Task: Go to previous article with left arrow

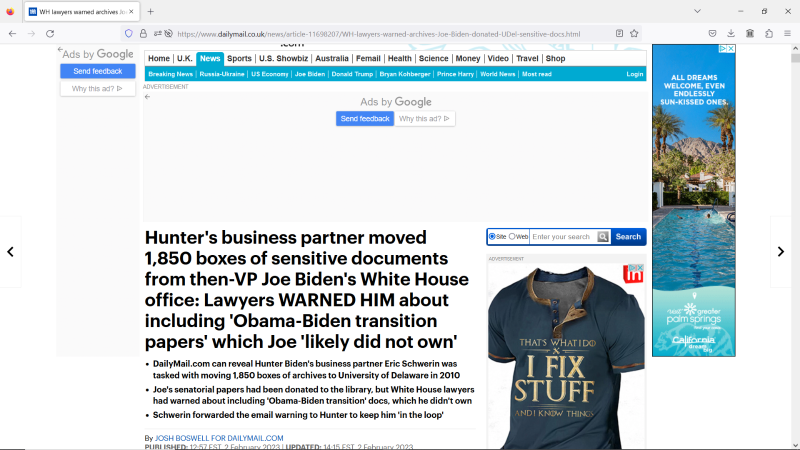Action: 10,252
